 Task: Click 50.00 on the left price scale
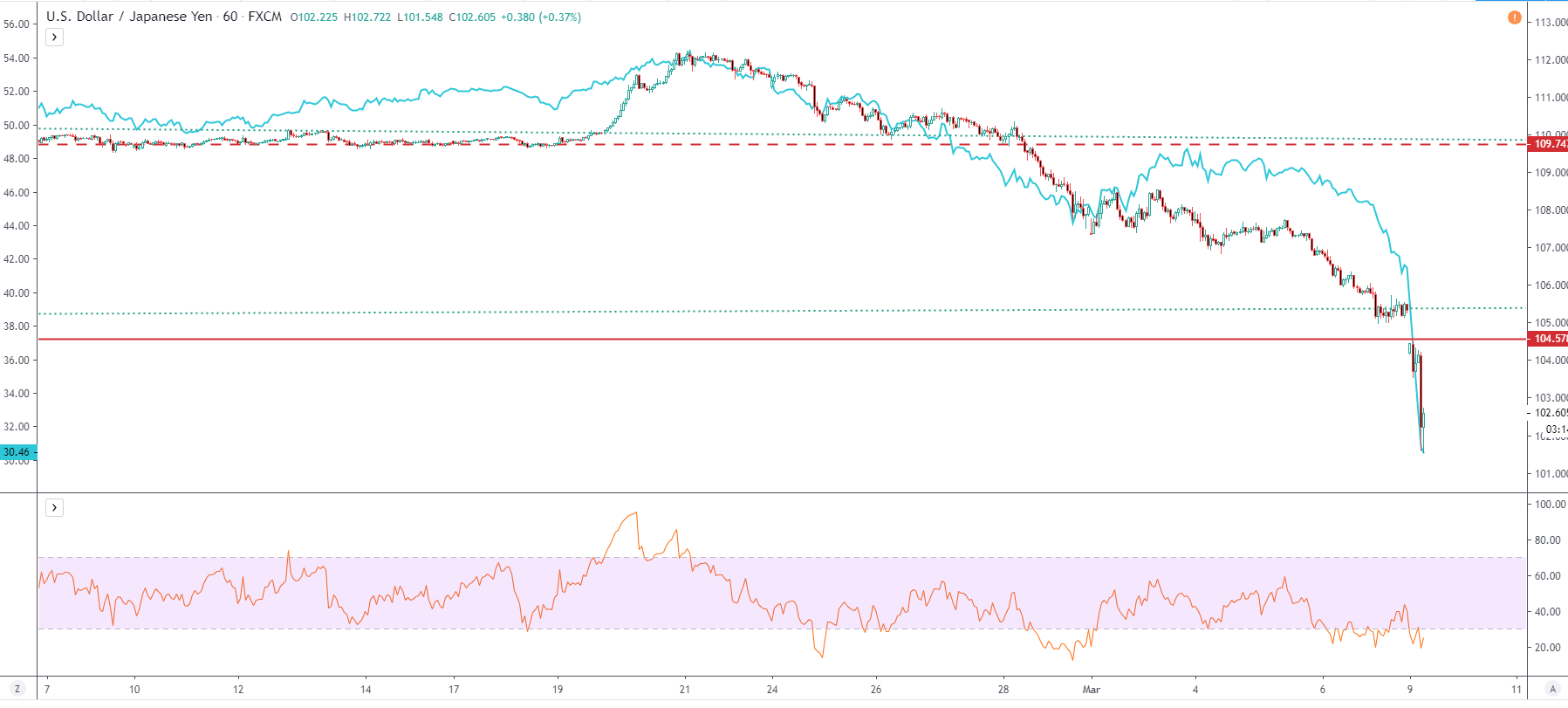17,126
